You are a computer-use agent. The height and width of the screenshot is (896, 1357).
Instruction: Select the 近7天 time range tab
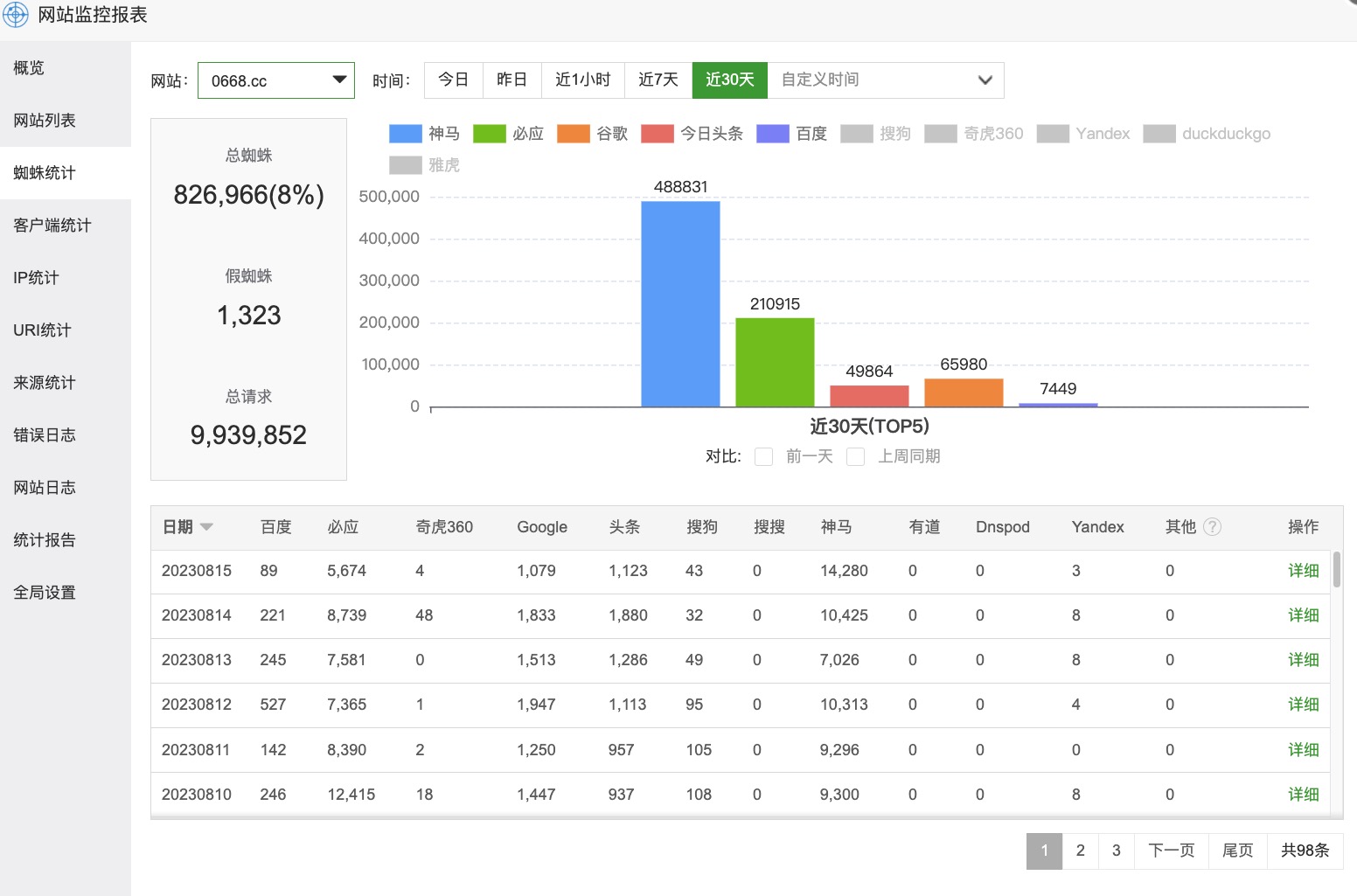tap(658, 80)
